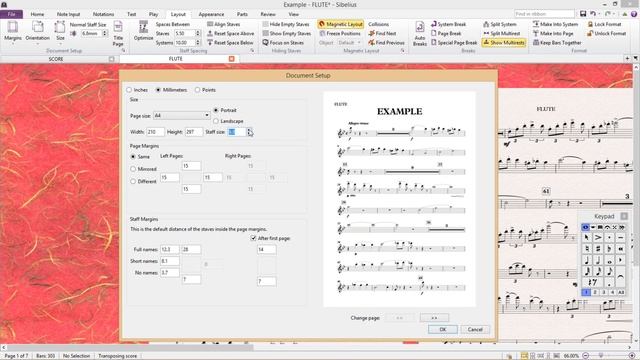
Task: Adjust the Systems spacing spinner
Action: click(198, 42)
